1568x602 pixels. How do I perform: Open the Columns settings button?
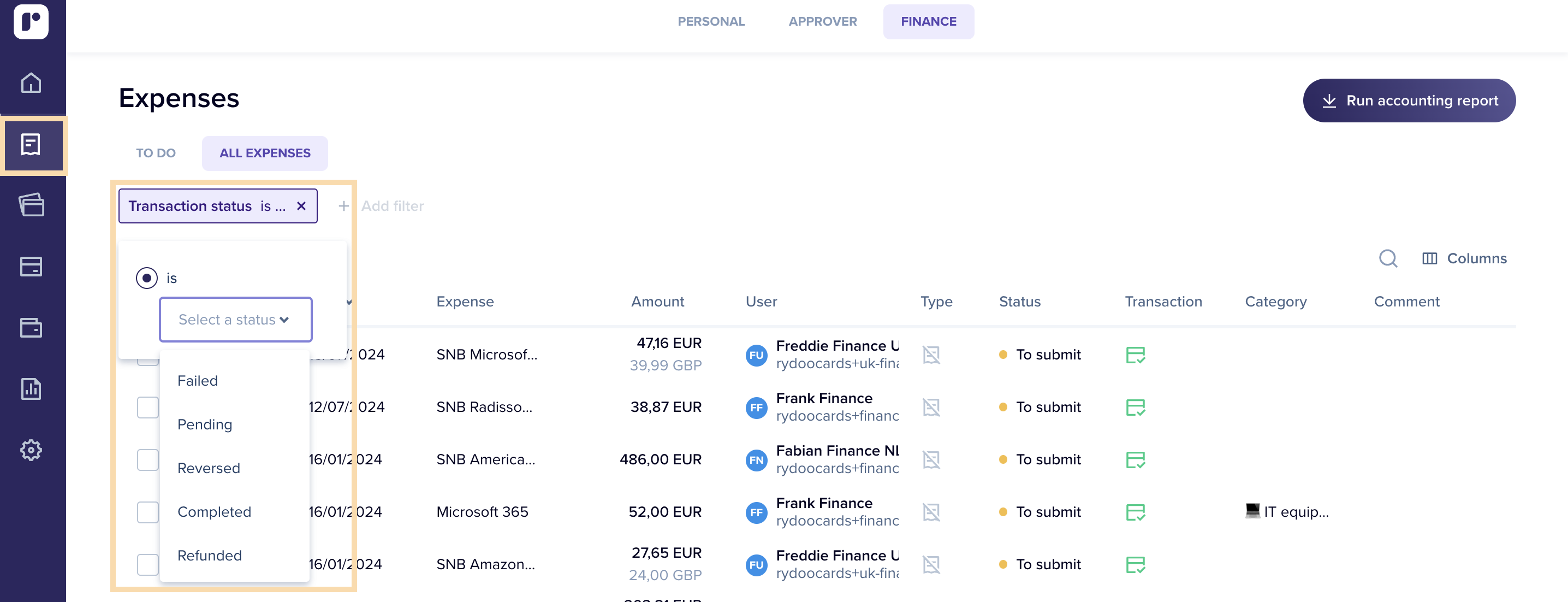coord(1464,258)
